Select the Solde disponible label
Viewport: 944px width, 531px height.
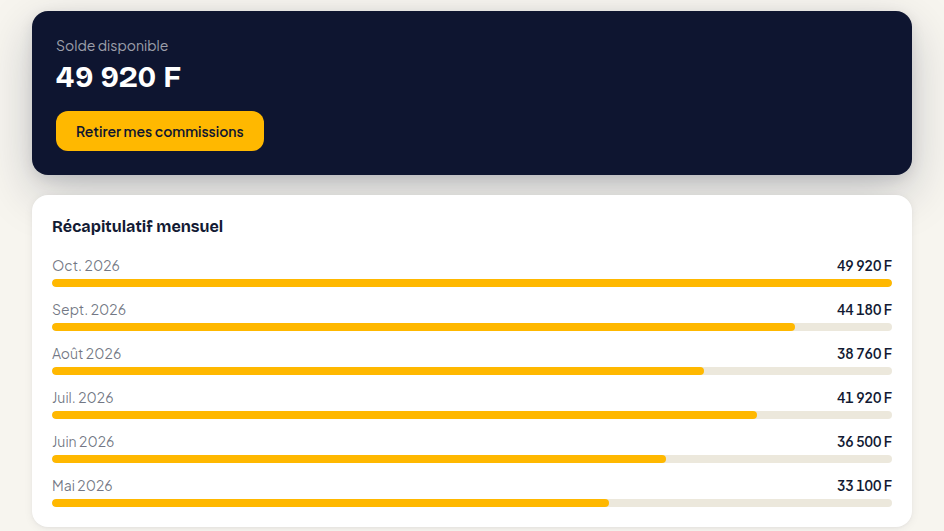tap(112, 46)
